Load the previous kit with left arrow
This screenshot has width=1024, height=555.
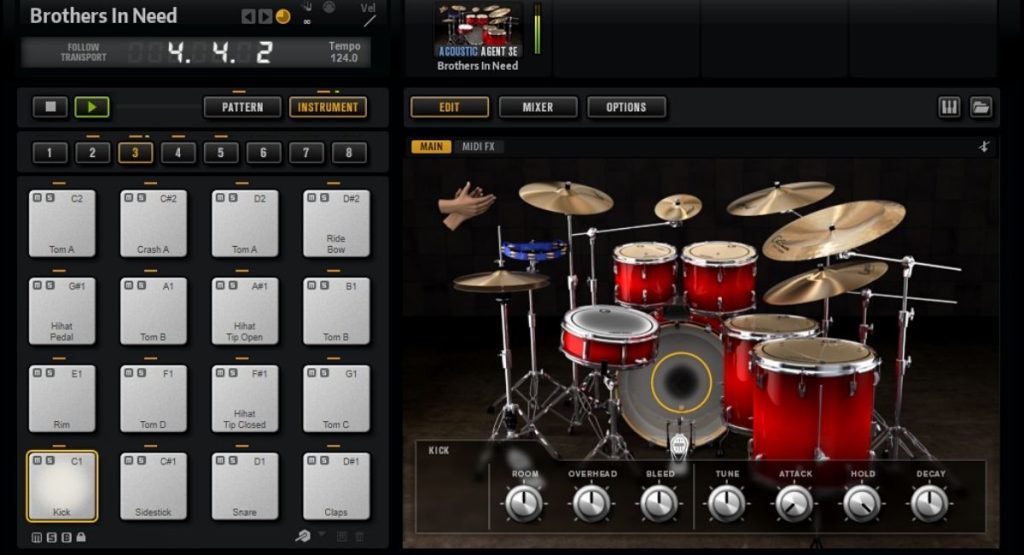pos(248,16)
